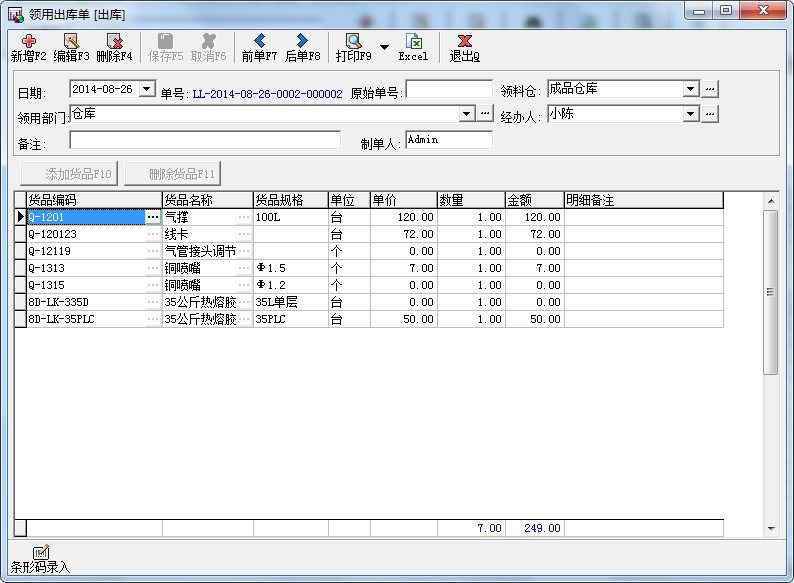Expand the 领用部门 department dropdown
Screen dimensions: 794x583
[466, 114]
